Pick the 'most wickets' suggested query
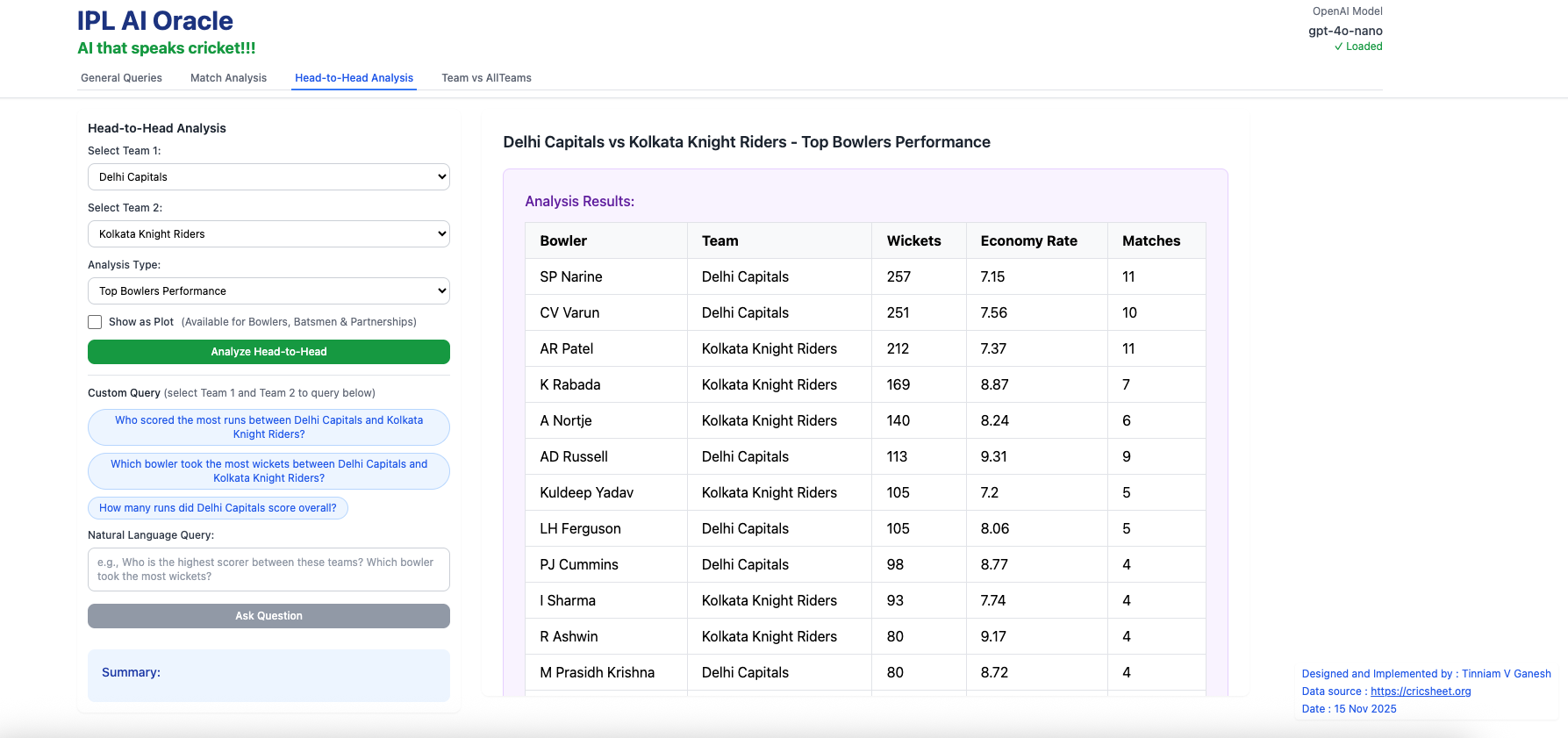This screenshot has width=1568, height=738. pyautogui.click(x=268, y=471)
